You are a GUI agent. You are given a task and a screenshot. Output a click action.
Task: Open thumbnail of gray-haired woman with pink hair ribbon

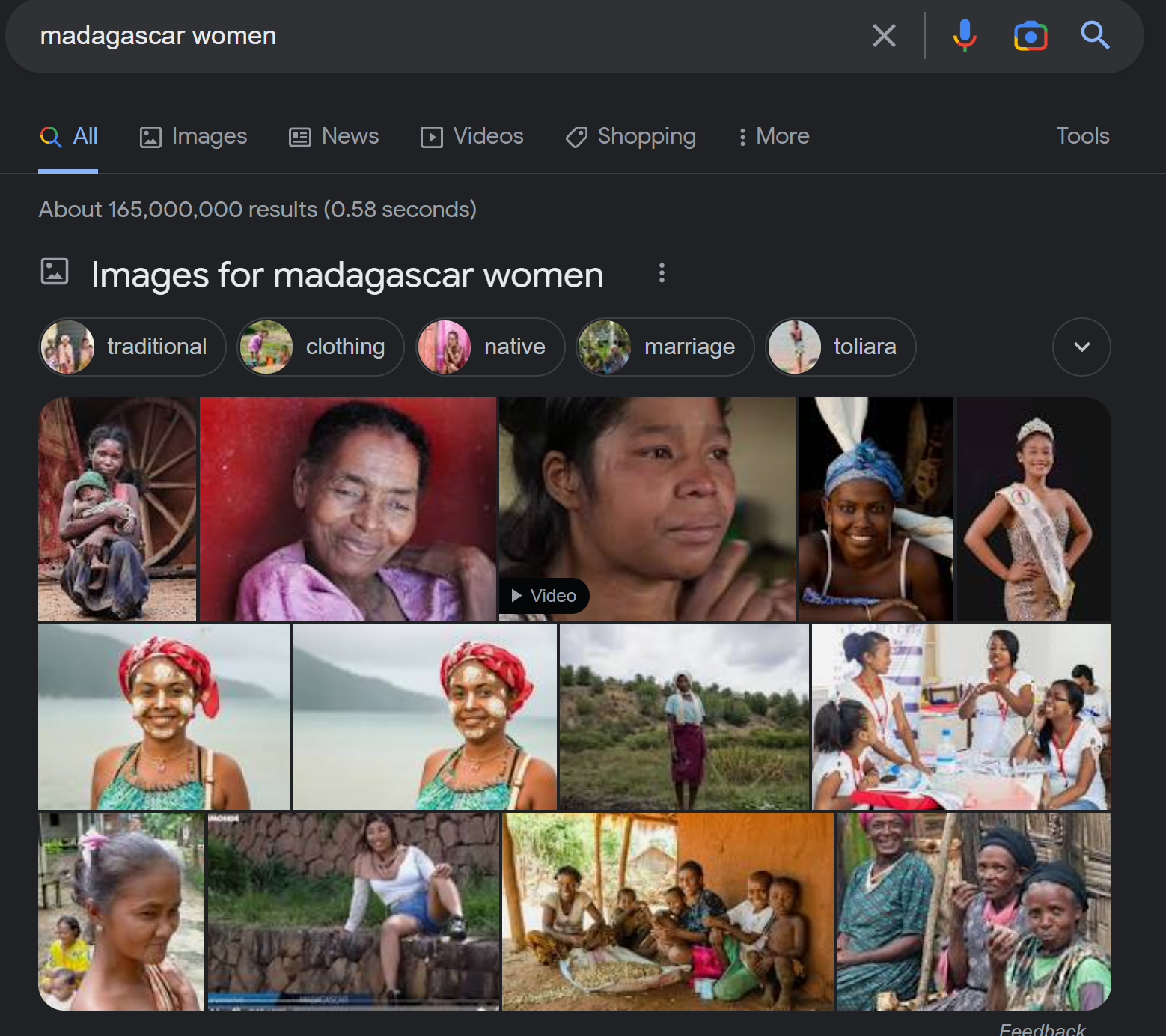tap(121, 912)
